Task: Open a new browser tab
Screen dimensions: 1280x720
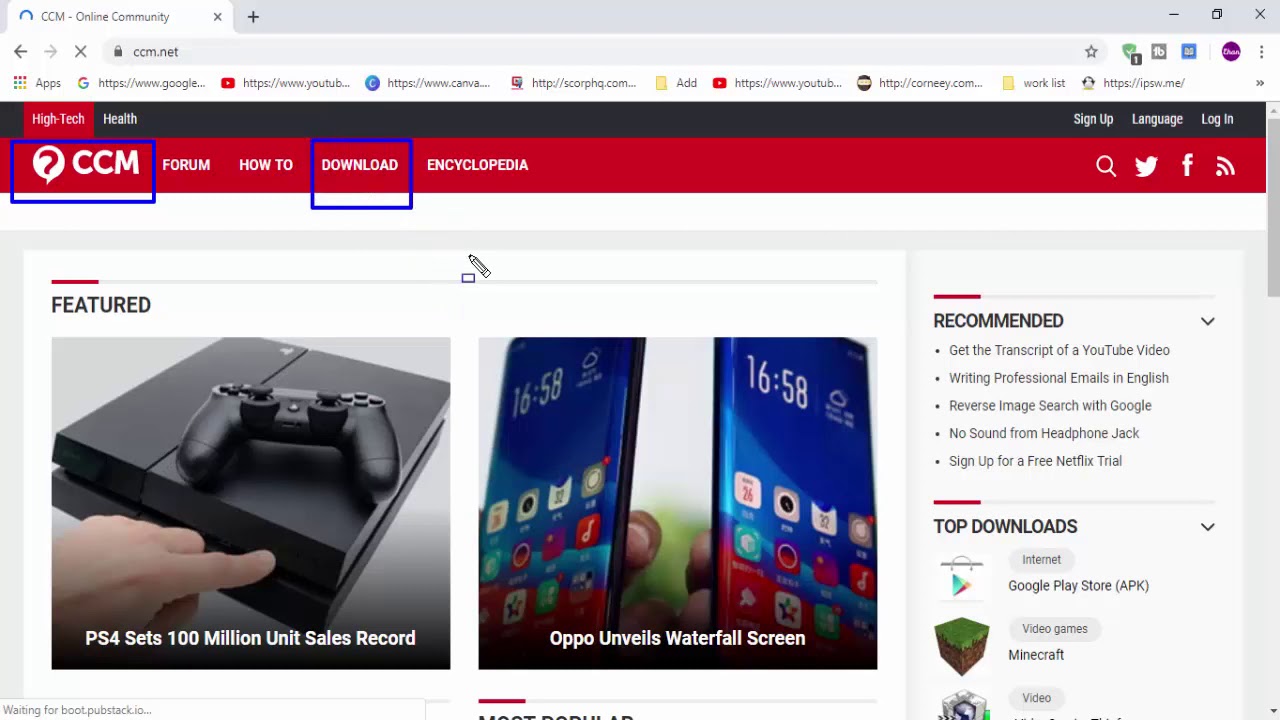Action: click(253, 17)
